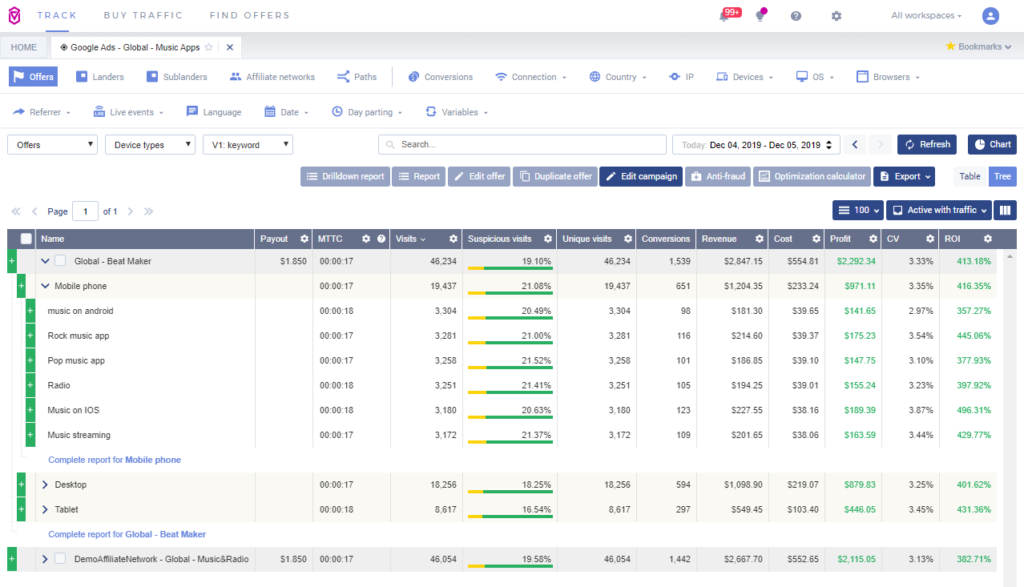Screen dimensions: 1024x587
Task: Click the gear icon in ROI column header
Action: point(987,239)
